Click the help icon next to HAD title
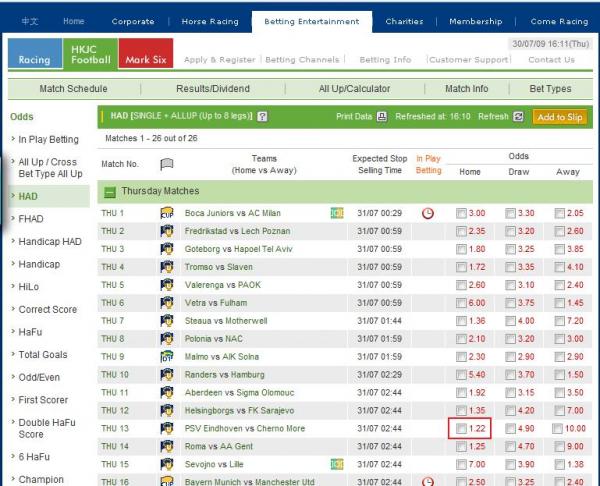Screen dimensions: 600x486 (x=263, y=116)
